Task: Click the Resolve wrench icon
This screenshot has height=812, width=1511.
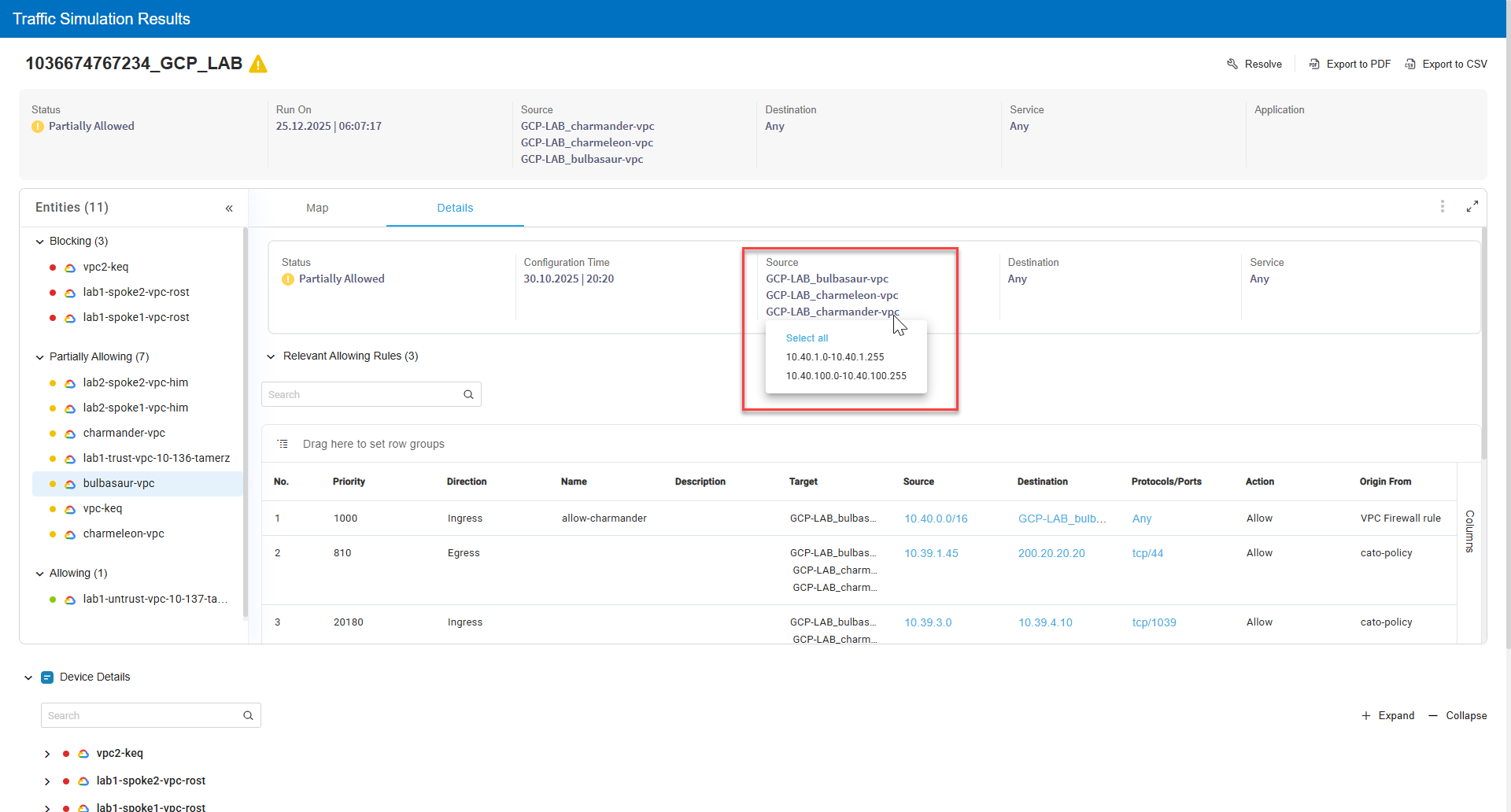Action: tap(1232, 64)
